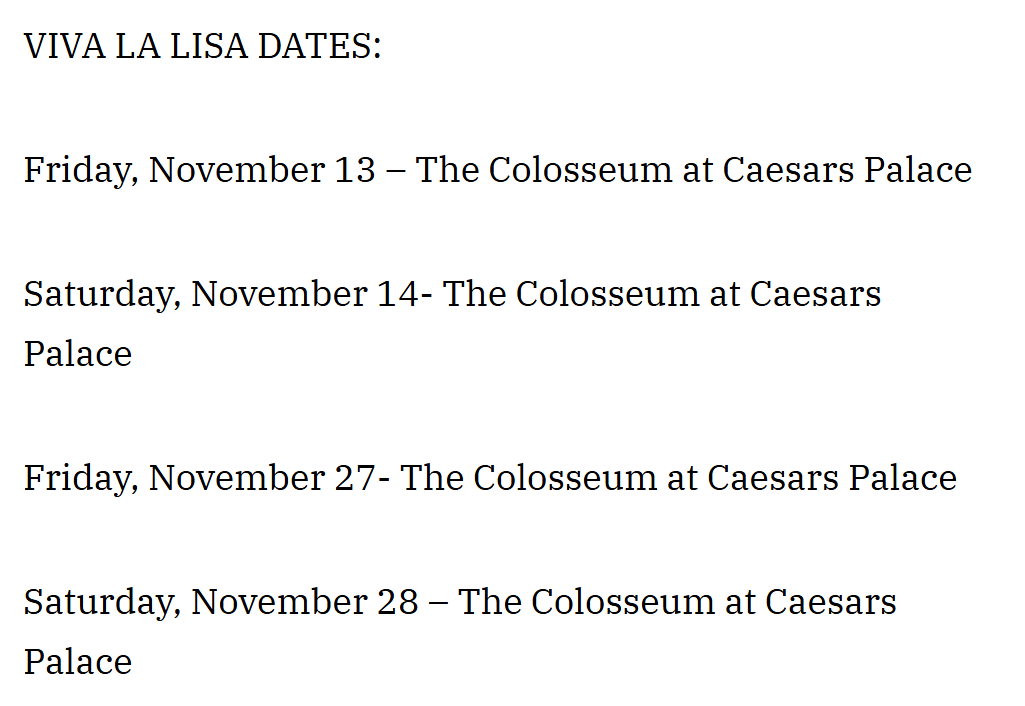Viewport: 1025px width, 706px height.
Task: Click Colosseum in the November 14 line
Action: click(x=608, y=294)
